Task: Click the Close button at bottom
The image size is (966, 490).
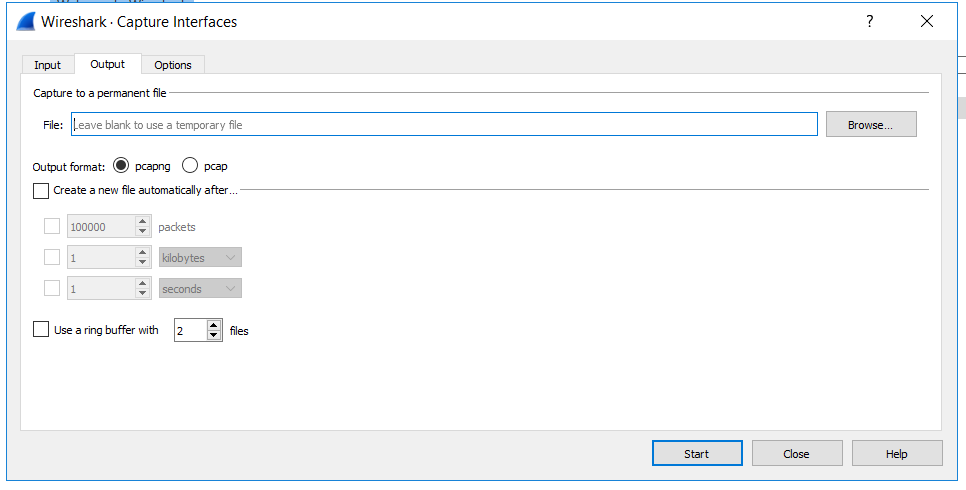Action: coord(797,454)
